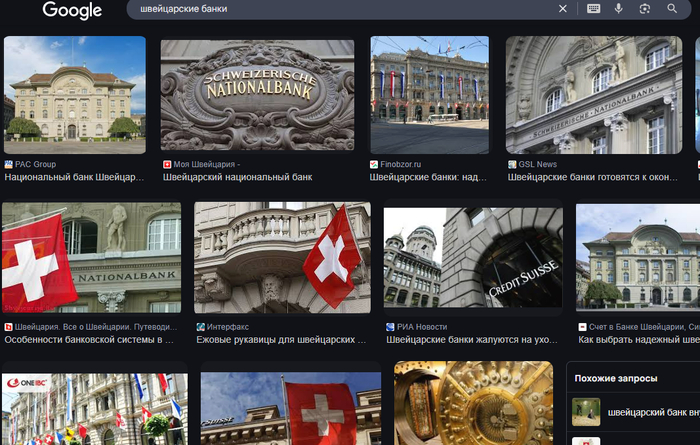Click Интерфакс source favicon
The height and width of the screenshot is (445, 700).
(200, 327)
